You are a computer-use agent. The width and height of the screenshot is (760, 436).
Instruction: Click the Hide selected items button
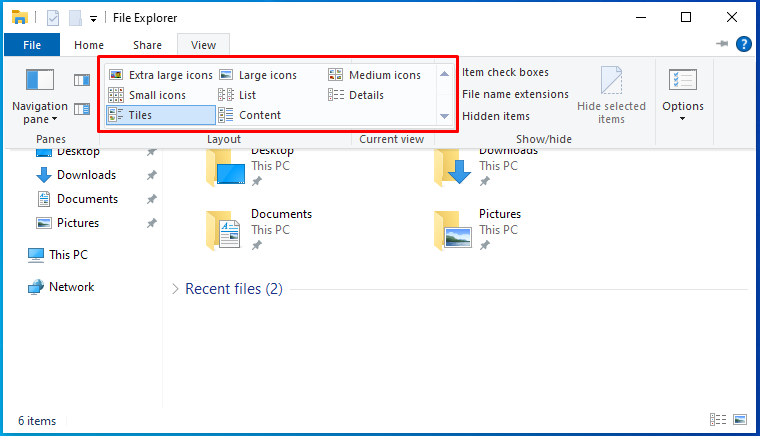(611, 95)
